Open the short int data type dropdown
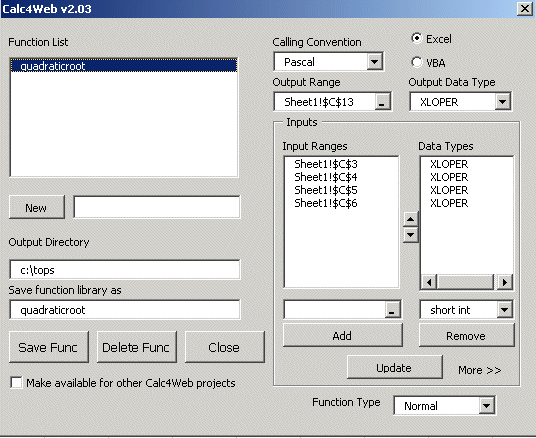This screenshot has width=536, height=438. pos(505,310)
